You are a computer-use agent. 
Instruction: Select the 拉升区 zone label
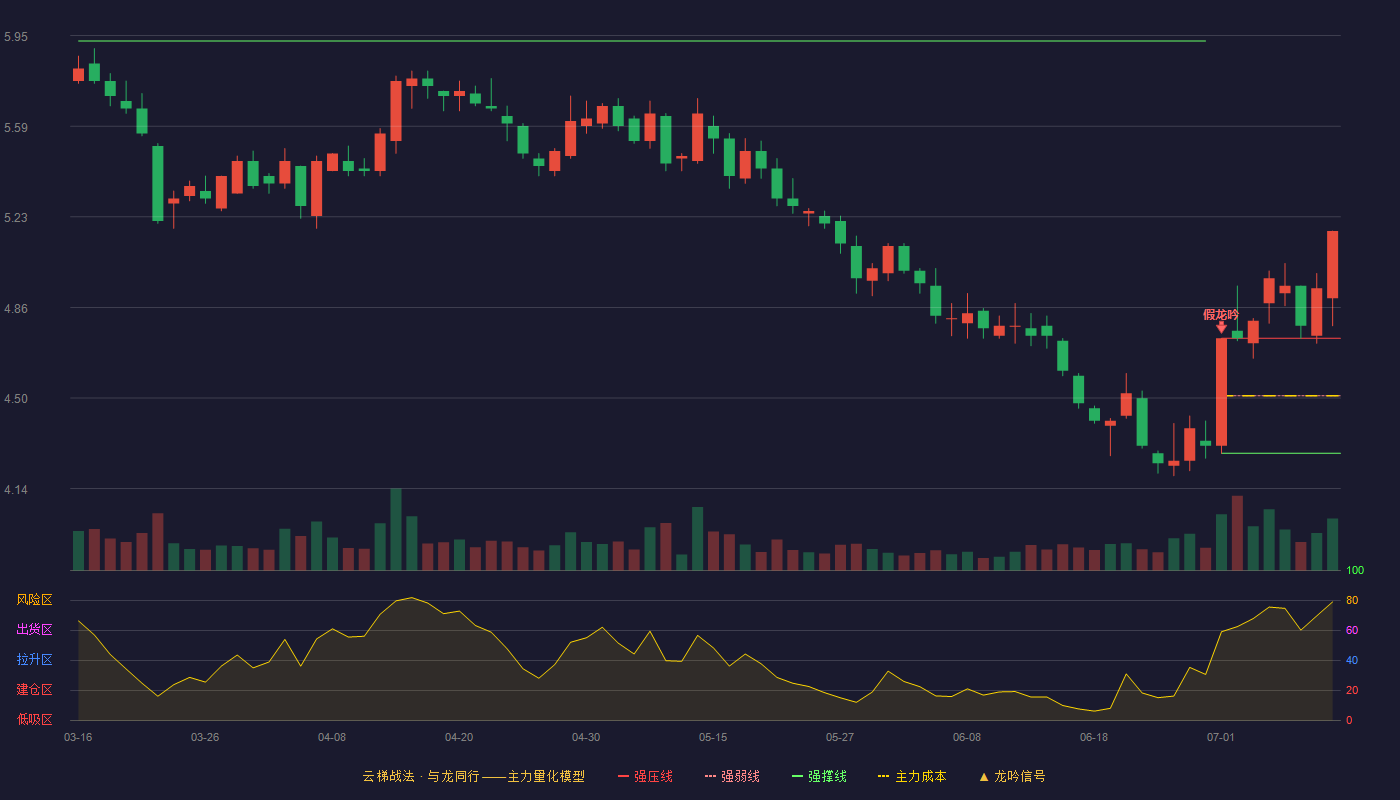34,660
